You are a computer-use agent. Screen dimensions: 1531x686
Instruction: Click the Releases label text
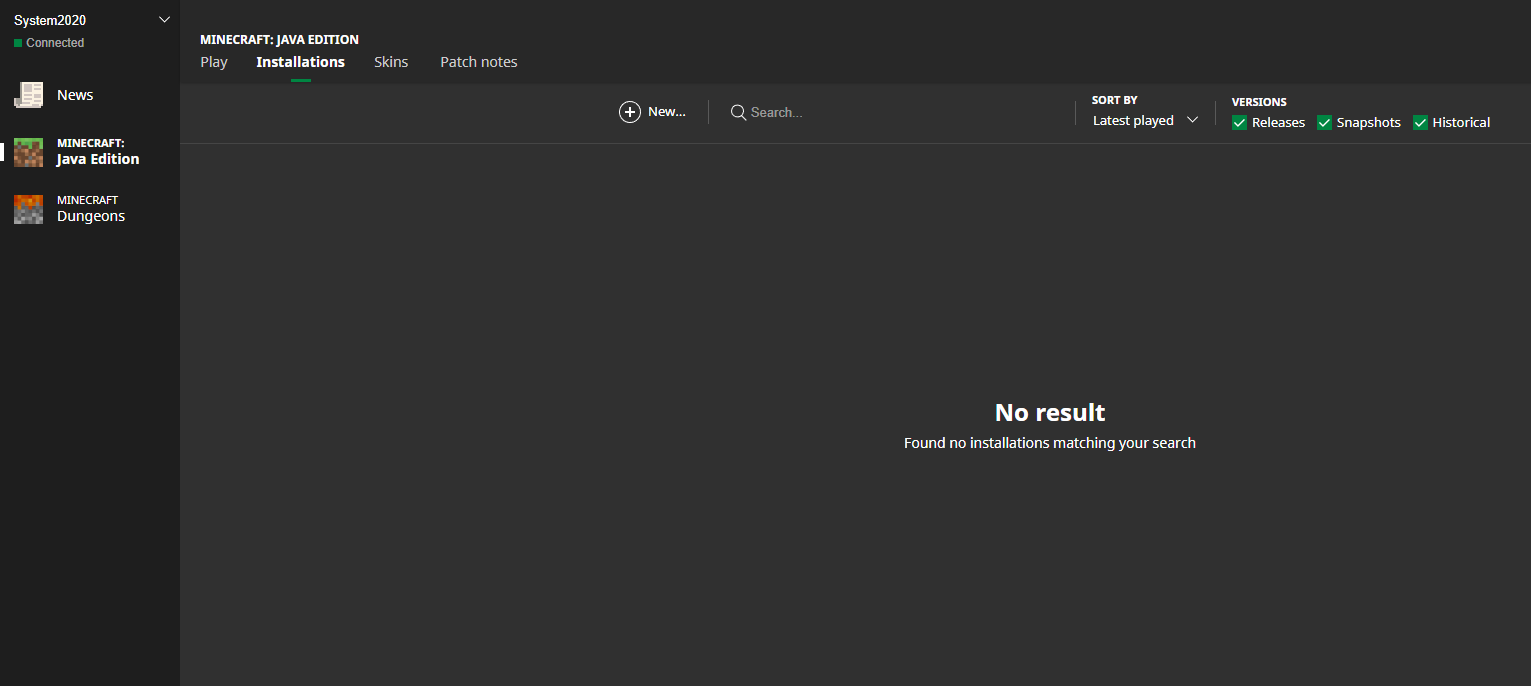(1278, 122)
